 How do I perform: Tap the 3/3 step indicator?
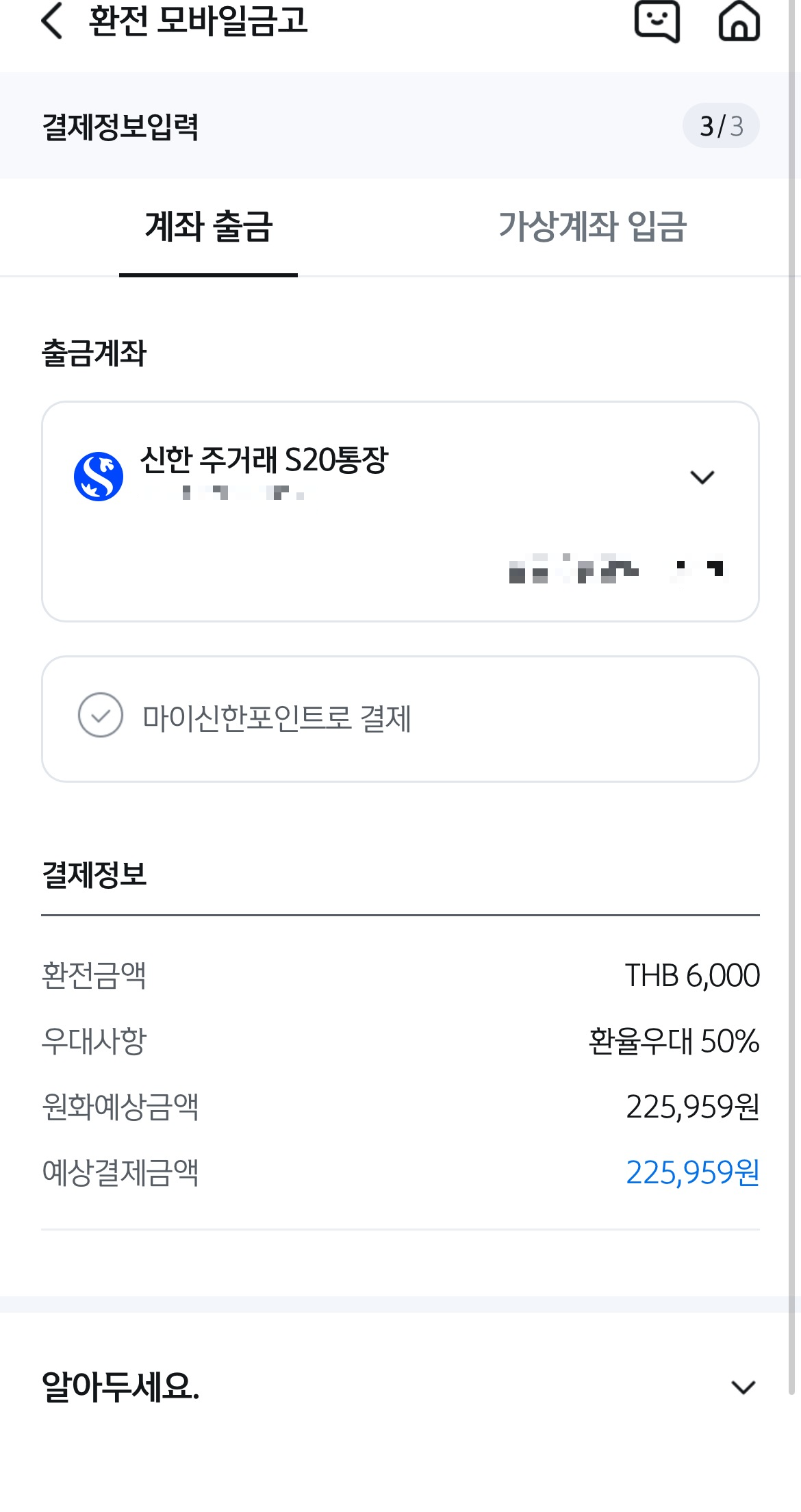pos(721,126)
